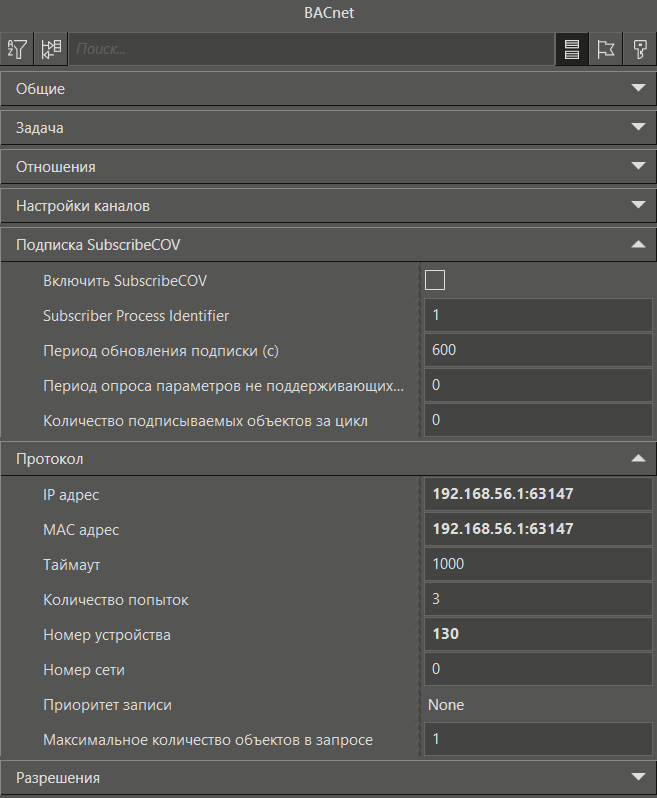Viewport: 657px width, 798px height.
Task: Click the Включить SubscribeCOV label
Action: pos(125,281)
